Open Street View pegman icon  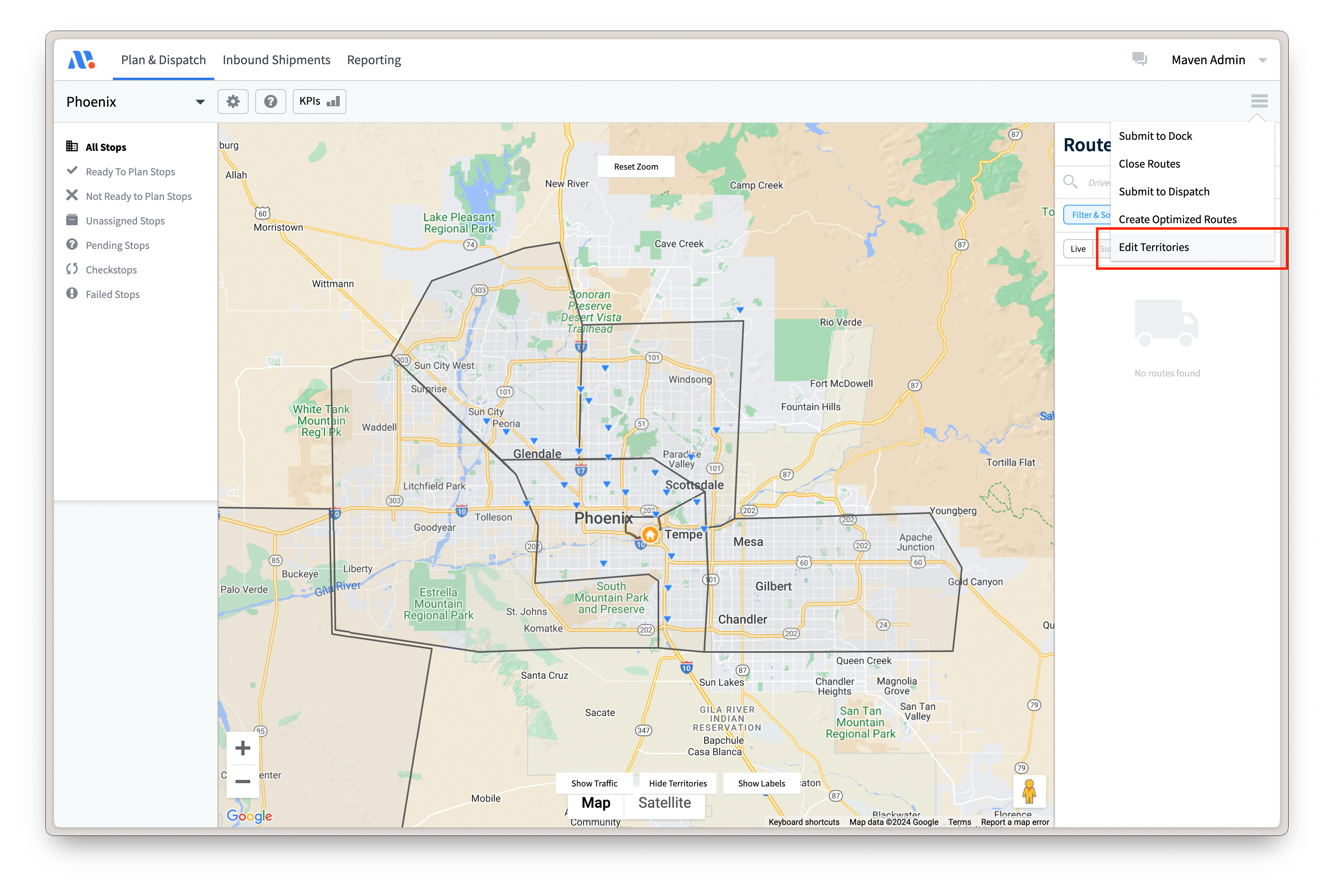click(x=1029, y=791)
